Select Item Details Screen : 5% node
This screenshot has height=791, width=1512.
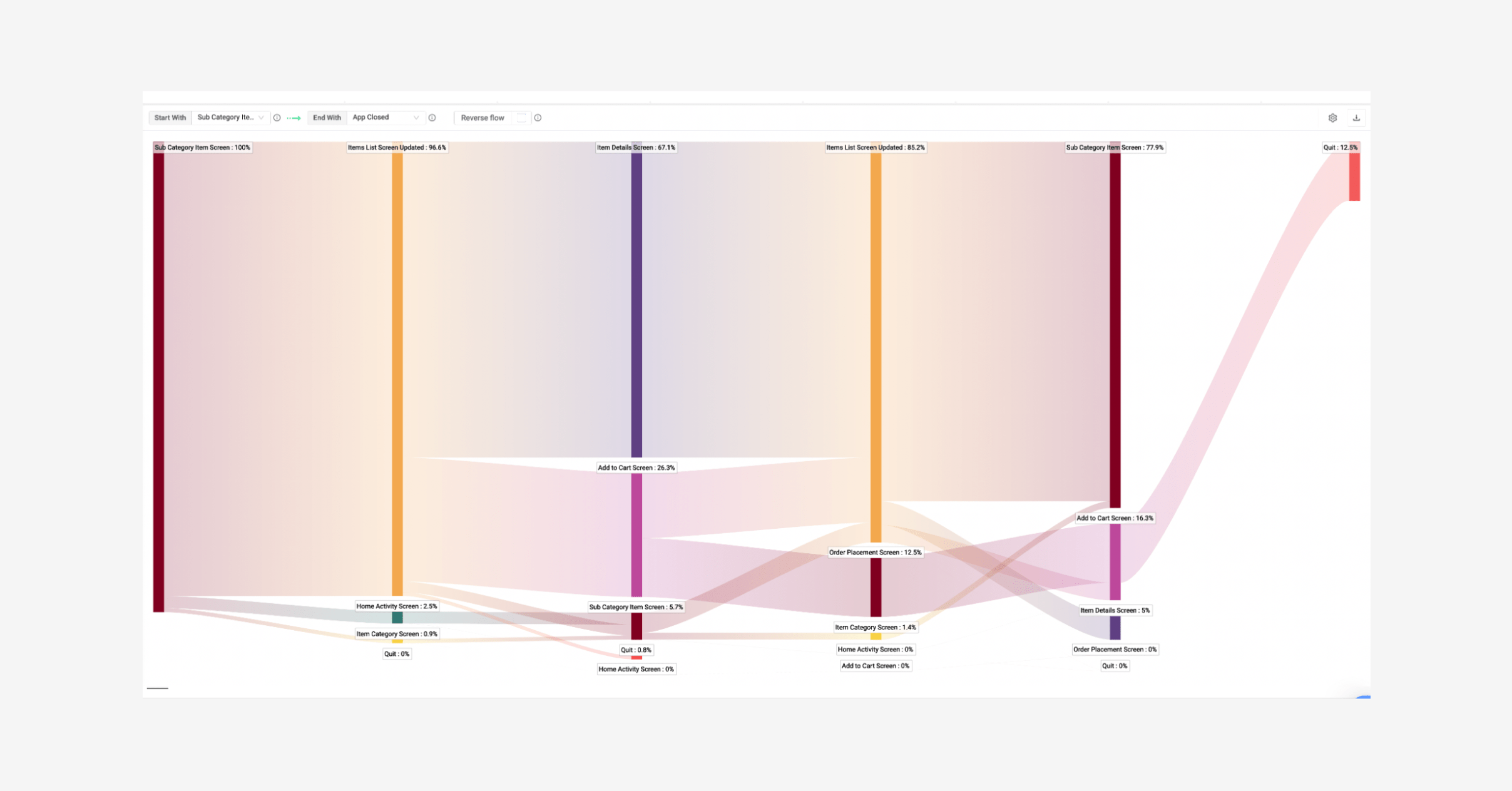(x=1115, y=610)
